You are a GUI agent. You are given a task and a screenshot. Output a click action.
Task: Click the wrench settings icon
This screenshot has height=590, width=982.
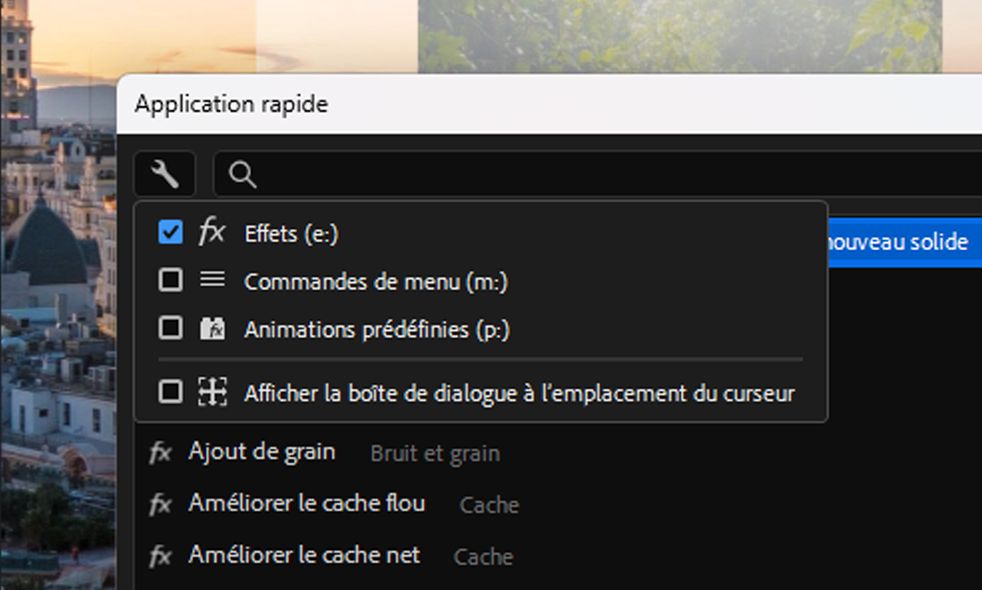pyautogui.click(x=164, y=175)
